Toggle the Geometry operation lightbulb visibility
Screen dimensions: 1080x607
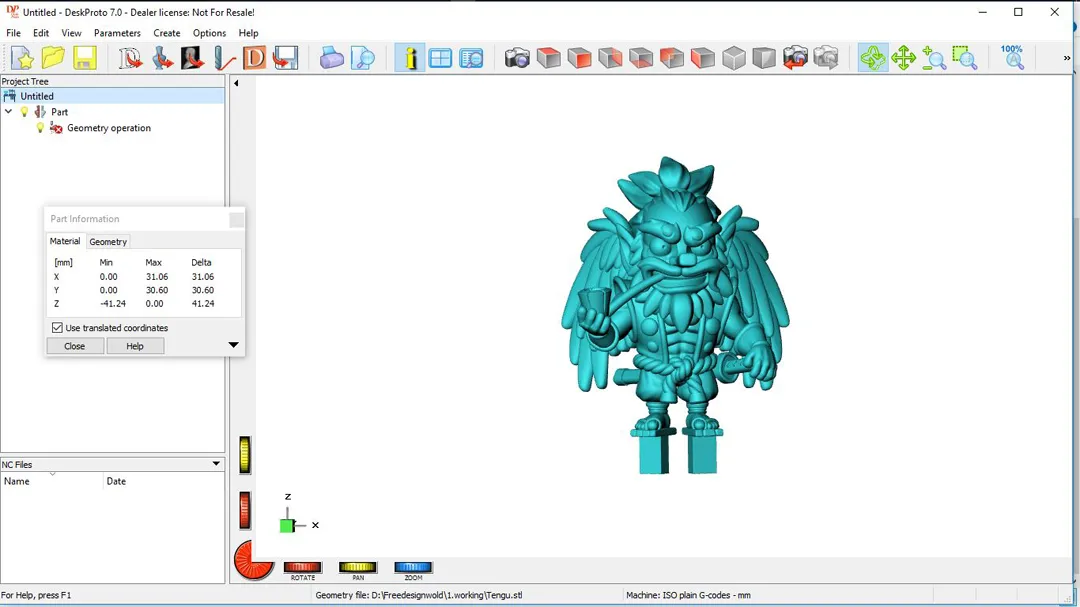click(x=40, y=128)
